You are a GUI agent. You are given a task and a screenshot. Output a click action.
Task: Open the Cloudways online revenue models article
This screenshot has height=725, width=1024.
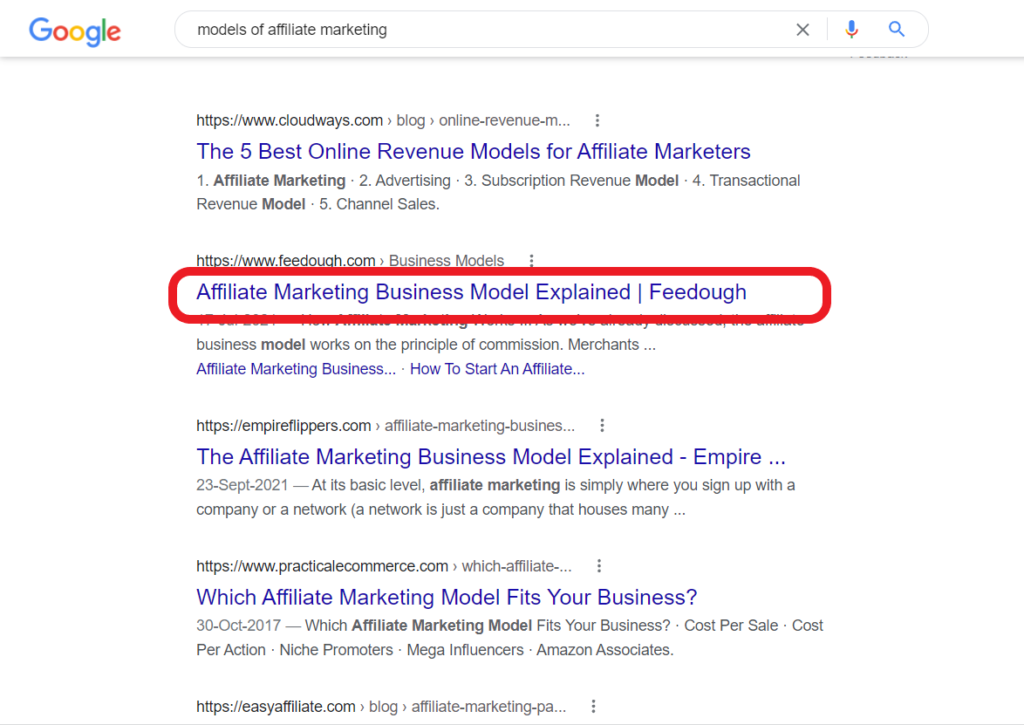pyautogui.click(x=473, y=151)
